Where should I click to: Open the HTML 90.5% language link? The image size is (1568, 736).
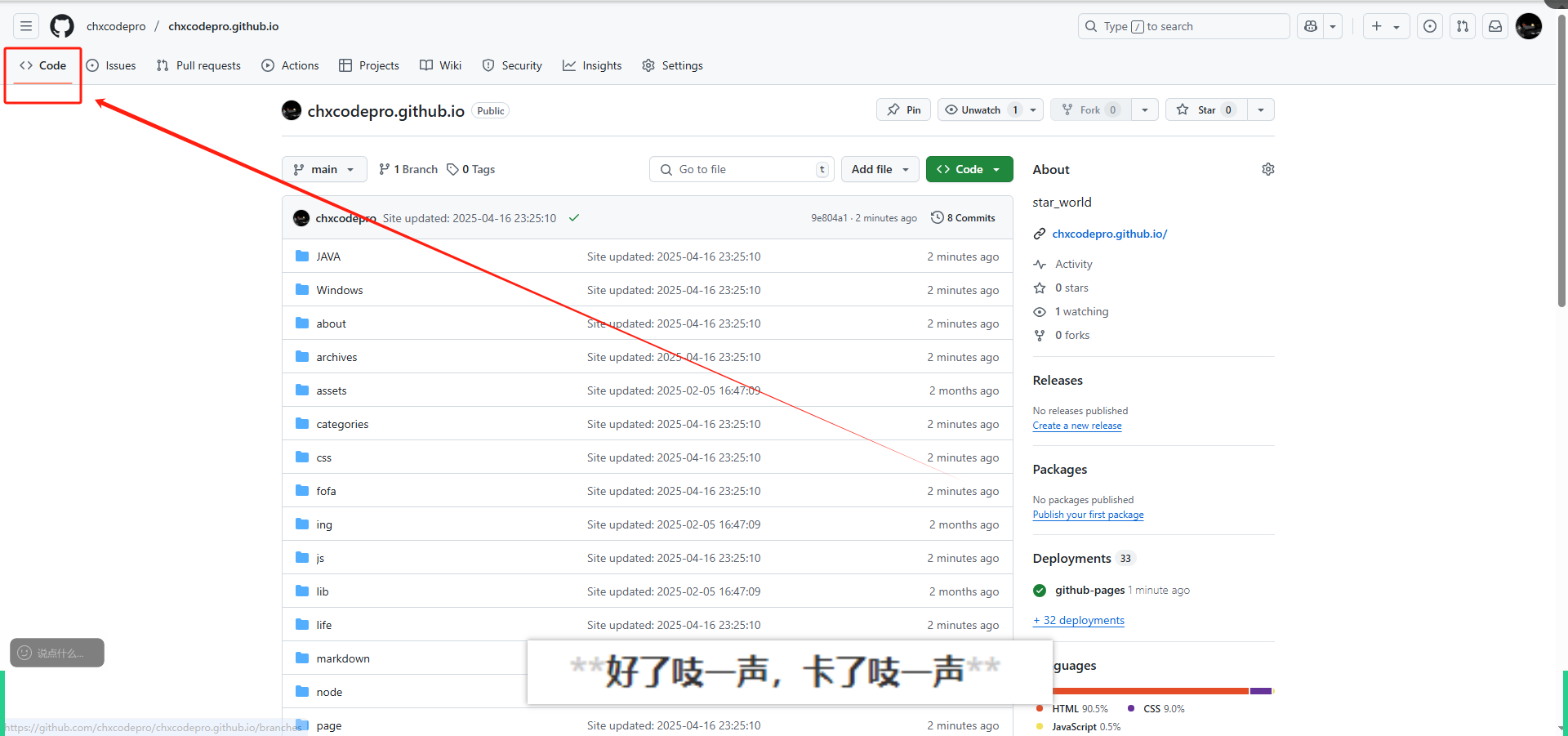(1071, 708)
